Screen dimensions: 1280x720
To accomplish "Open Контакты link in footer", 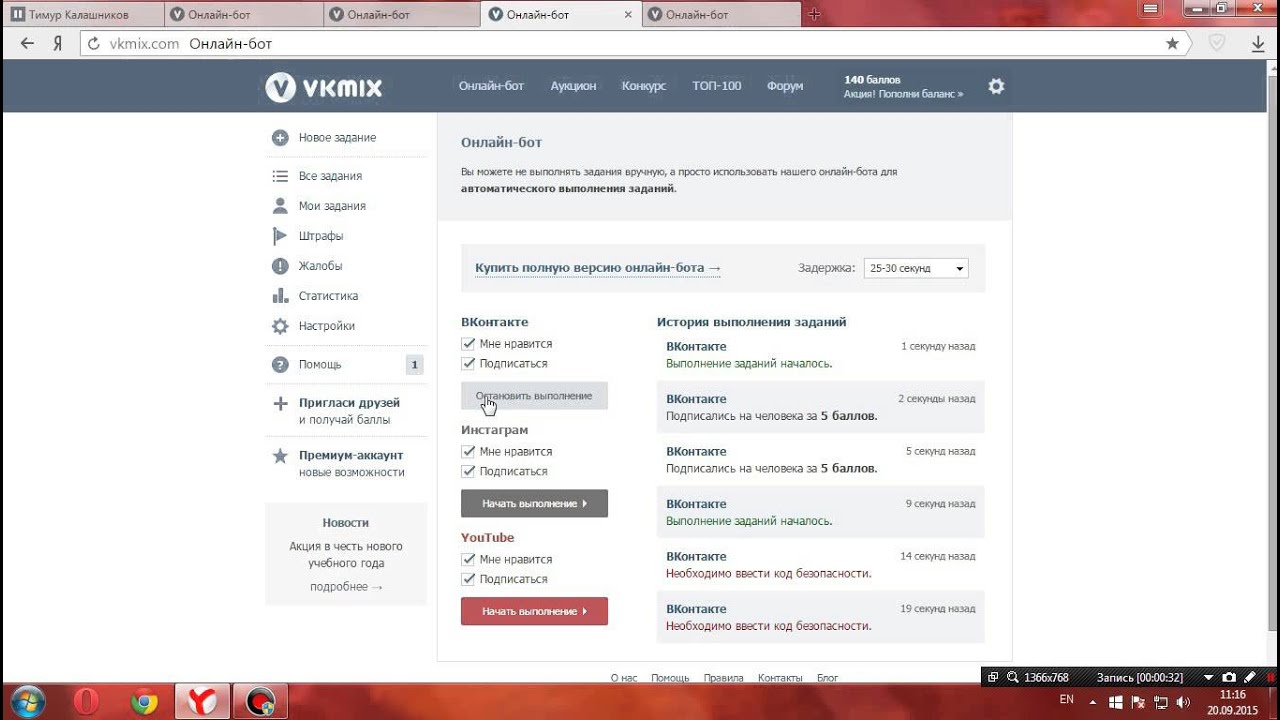I will pos(780,678).
